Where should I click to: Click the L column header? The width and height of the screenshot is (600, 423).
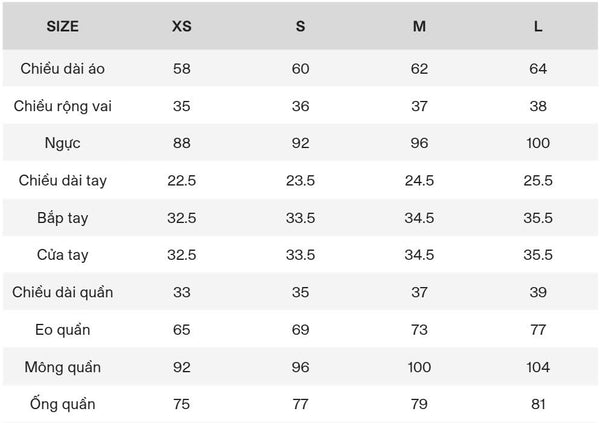point(538,26)
